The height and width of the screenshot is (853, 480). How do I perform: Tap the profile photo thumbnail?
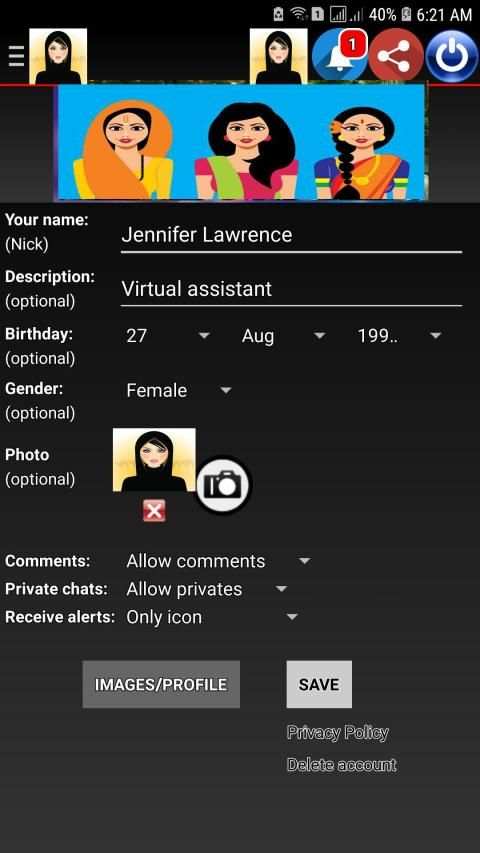[x=154, y=460]
